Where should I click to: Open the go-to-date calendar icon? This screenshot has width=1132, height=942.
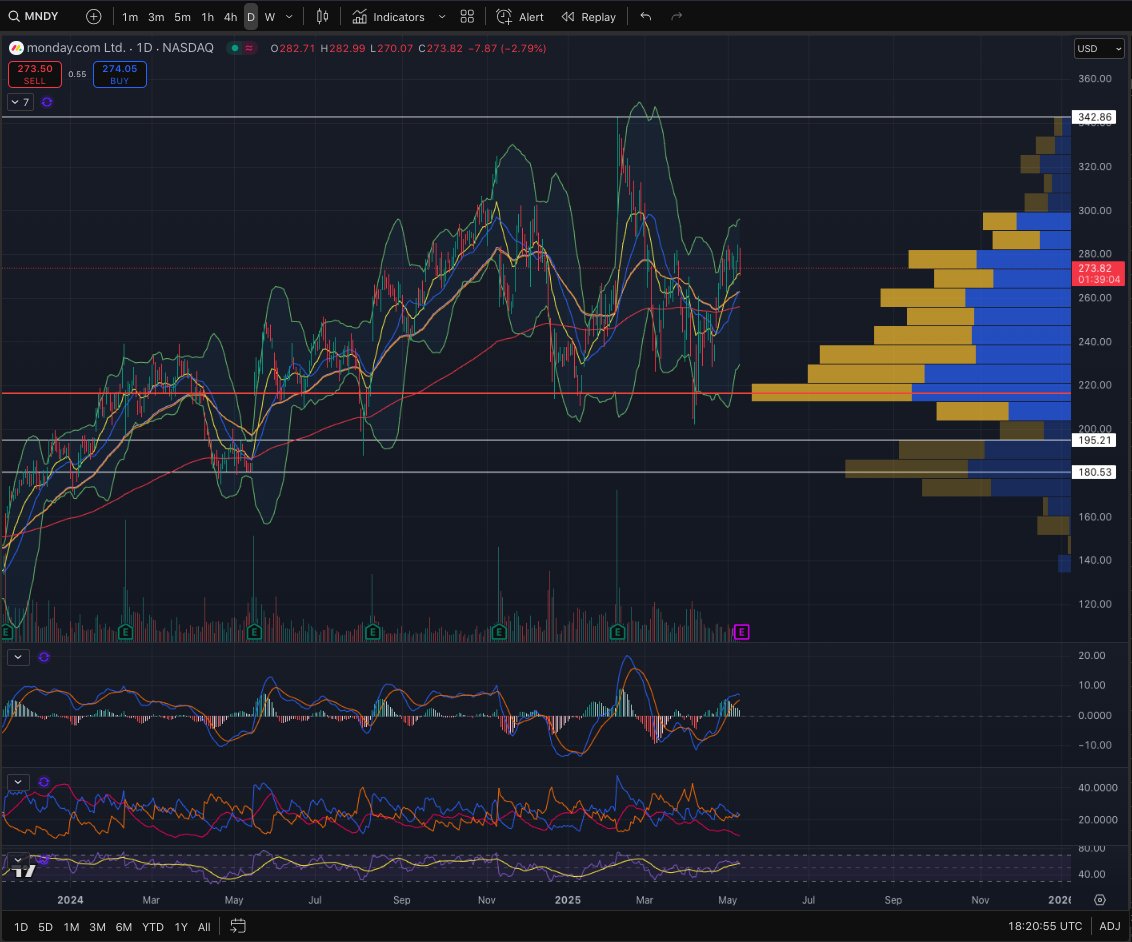pyautogui.click(x=238, y=926)
